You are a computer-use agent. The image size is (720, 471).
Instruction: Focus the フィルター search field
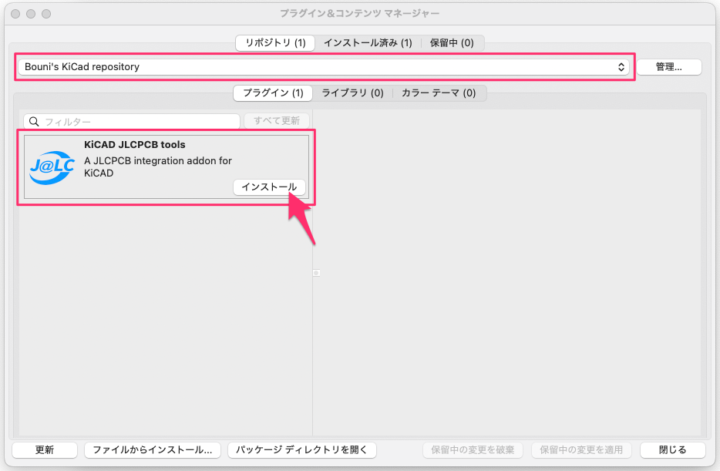tap(135, 121)
